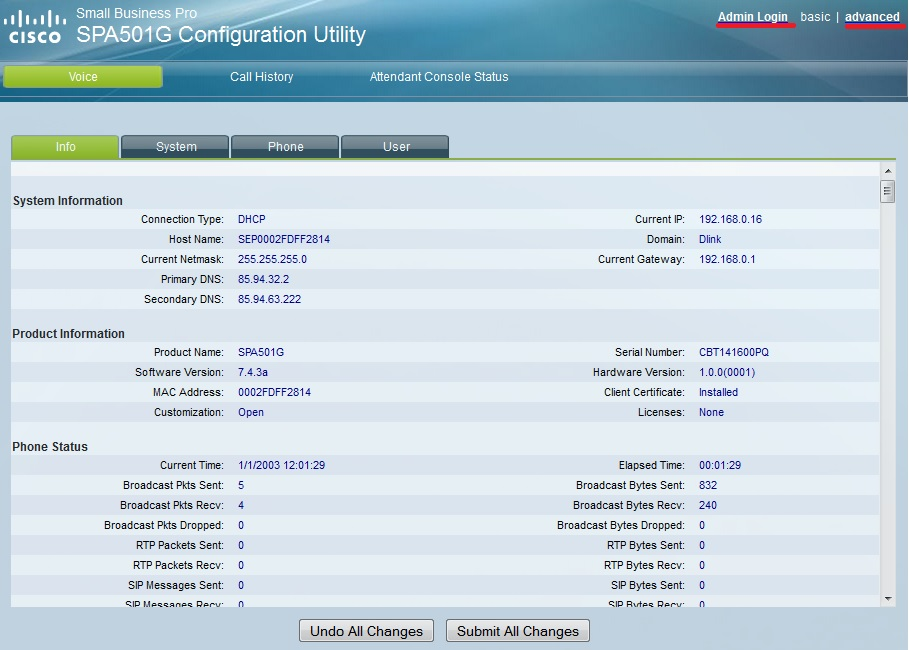Click Submit All Changes button
This screenshot has width=909, height=650.
click(x=518, y=631)
